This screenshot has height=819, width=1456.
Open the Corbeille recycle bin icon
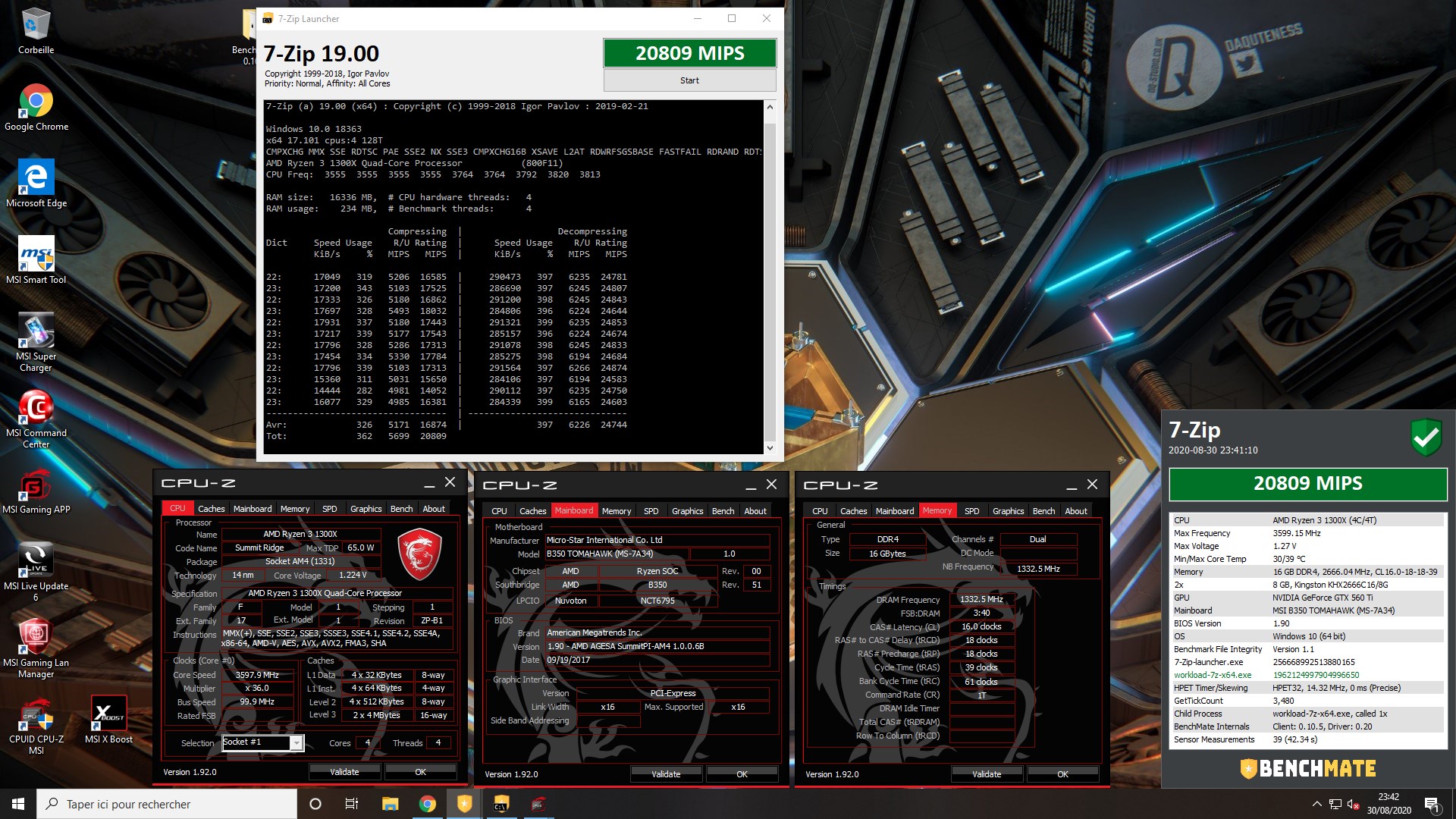point(36,32)
